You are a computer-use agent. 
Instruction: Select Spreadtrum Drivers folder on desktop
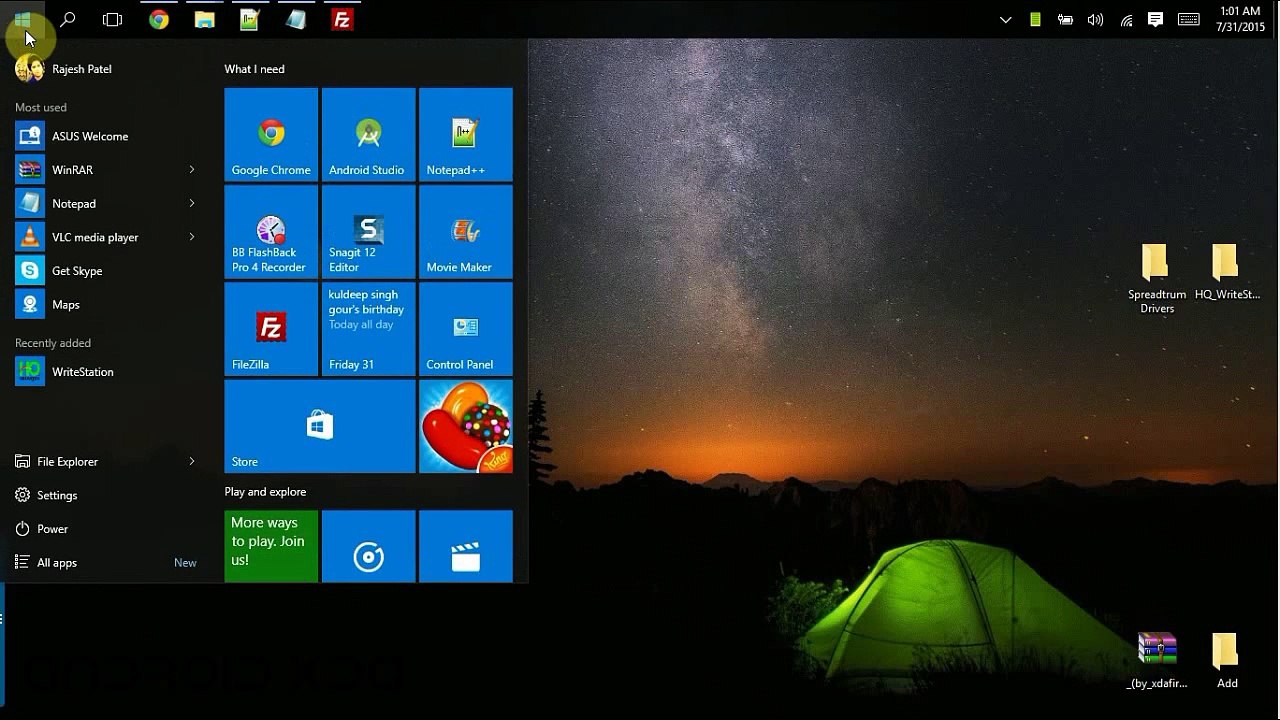1157,279
